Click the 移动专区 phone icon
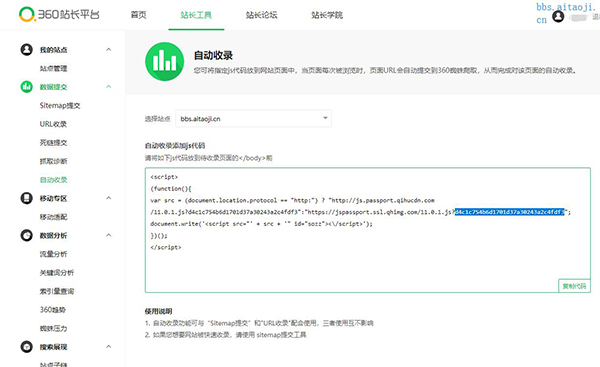Image resolution: width=600 pixels, height=367 pixels. click(x=26, y=198)
